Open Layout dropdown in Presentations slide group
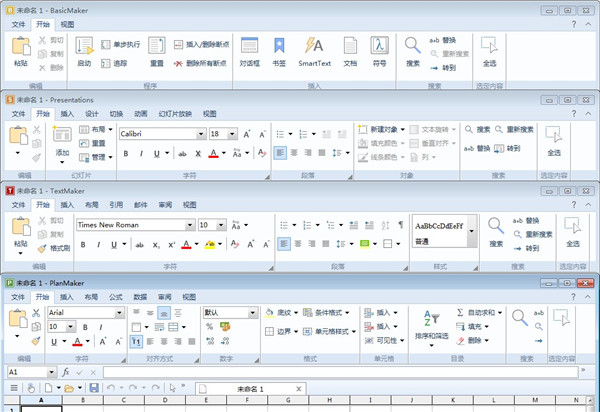Image resolution: width=600 pixels, height=412 pixels. (x=96, y=130)
